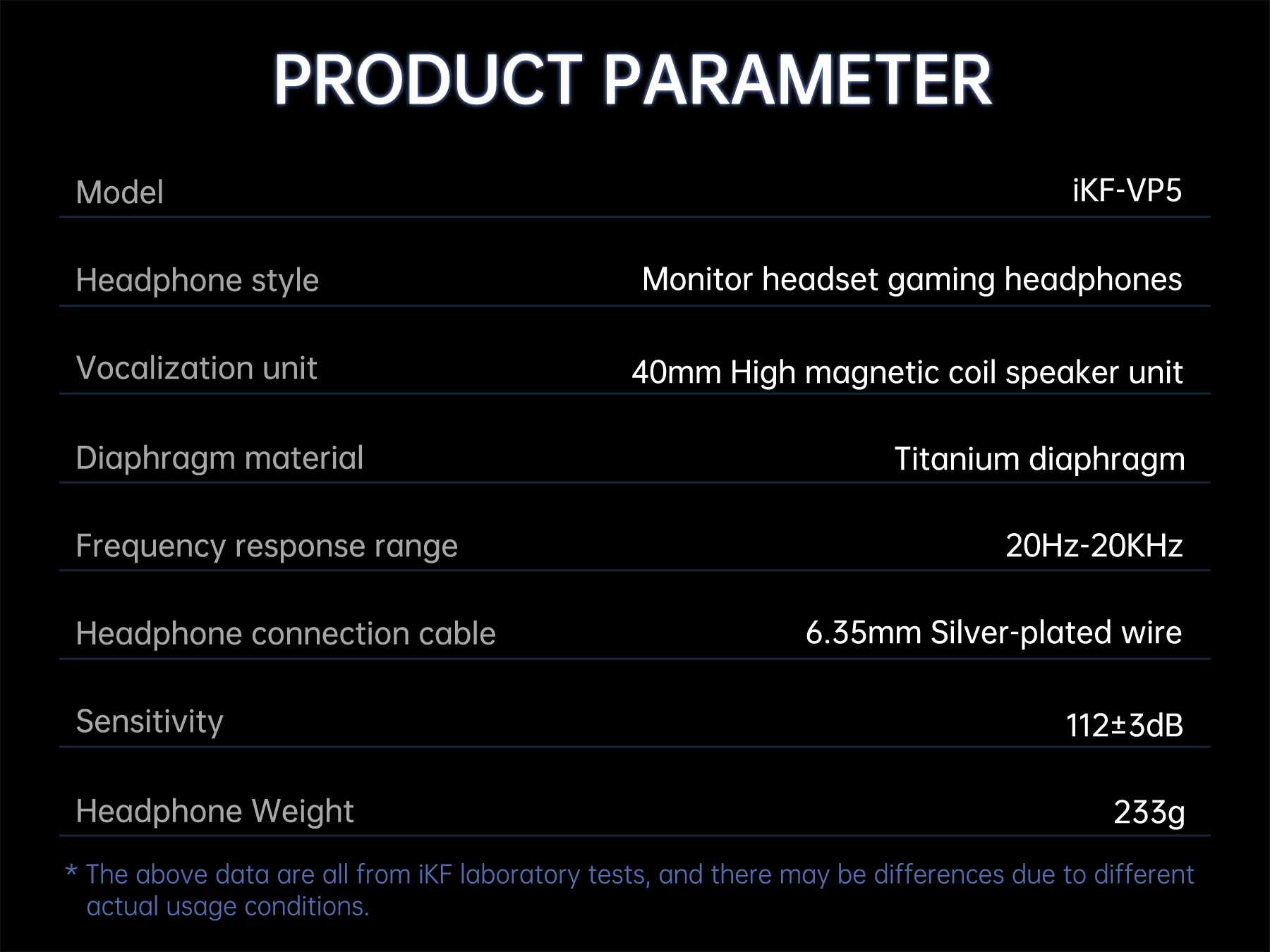
Task: Click the Sensitivity label
Action: pos(150,721)
